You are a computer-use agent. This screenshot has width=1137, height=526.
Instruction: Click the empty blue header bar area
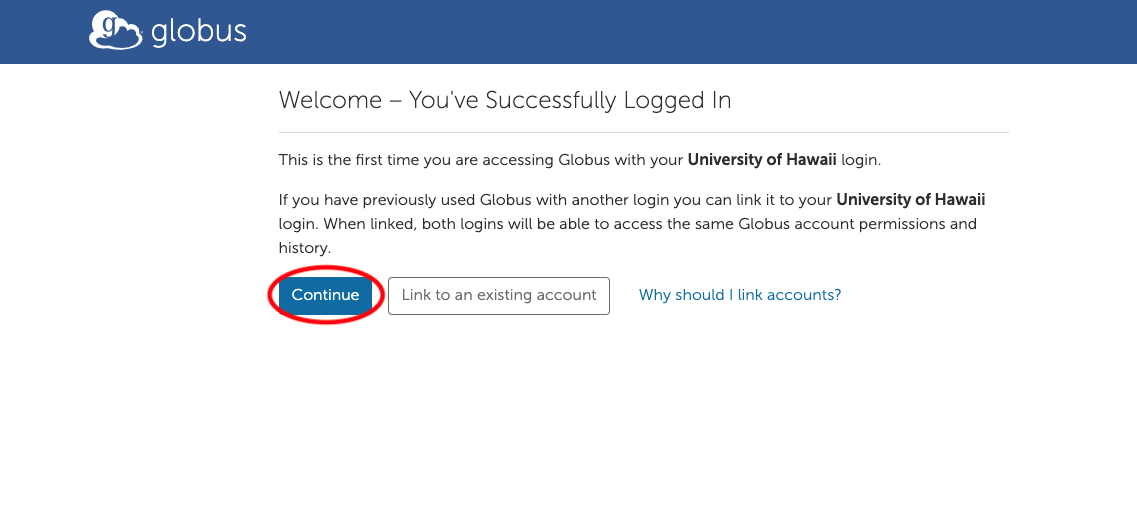coord(689,32)
